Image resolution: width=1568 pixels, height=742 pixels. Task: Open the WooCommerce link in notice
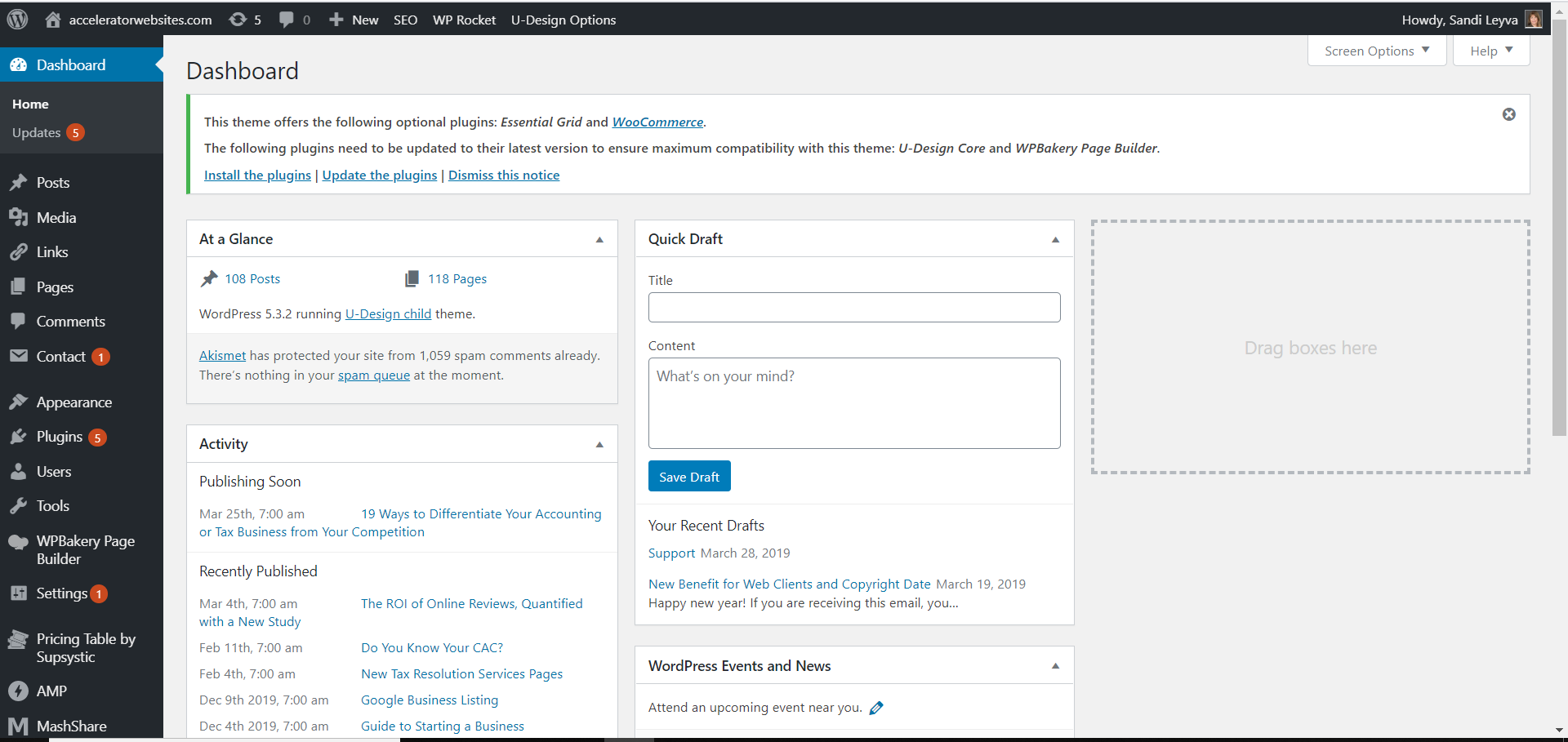[x=657, y=122]
